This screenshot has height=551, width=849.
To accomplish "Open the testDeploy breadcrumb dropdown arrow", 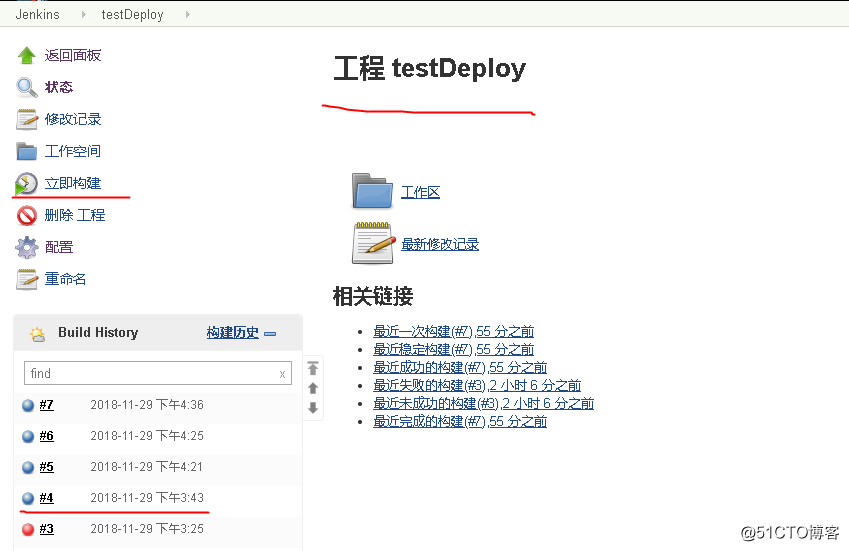I will [188, 15].
